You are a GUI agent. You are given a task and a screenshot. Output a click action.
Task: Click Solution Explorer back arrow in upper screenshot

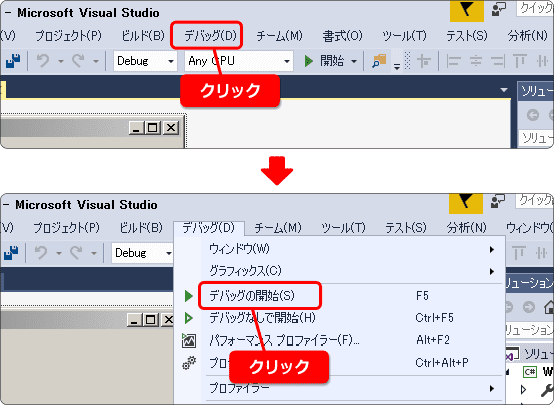(533, 115)
